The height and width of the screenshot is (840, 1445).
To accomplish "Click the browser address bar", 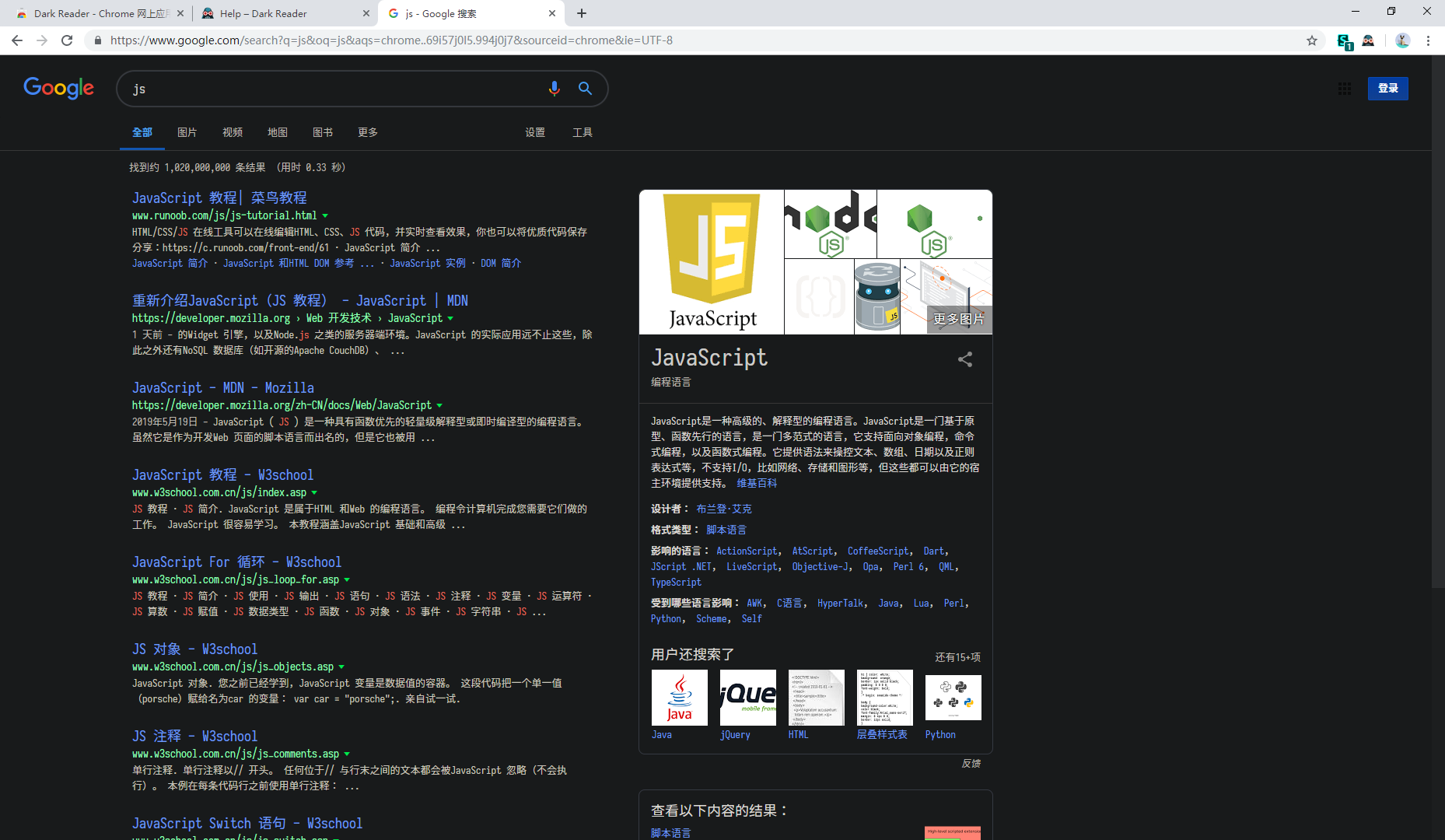I will point(700,40).
